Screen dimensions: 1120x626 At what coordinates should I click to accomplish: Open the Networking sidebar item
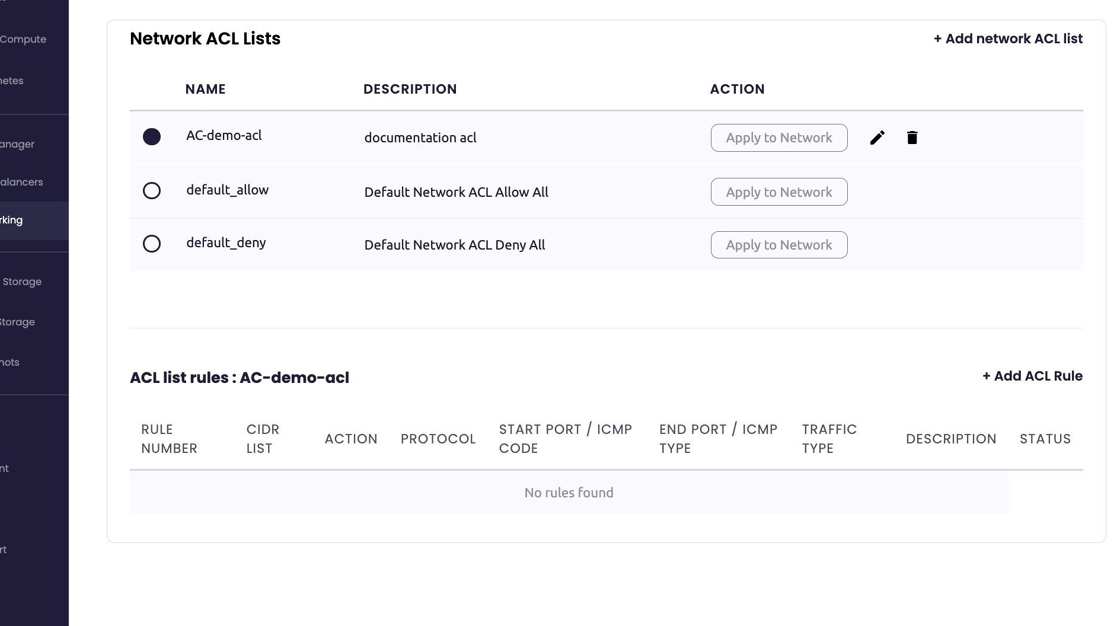tap(14, 220)
